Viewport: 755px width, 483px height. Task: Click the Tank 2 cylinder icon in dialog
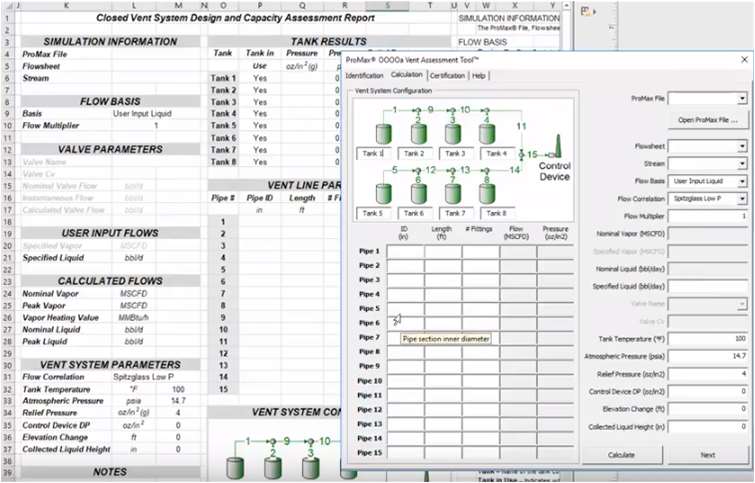(x=418, y=134)
